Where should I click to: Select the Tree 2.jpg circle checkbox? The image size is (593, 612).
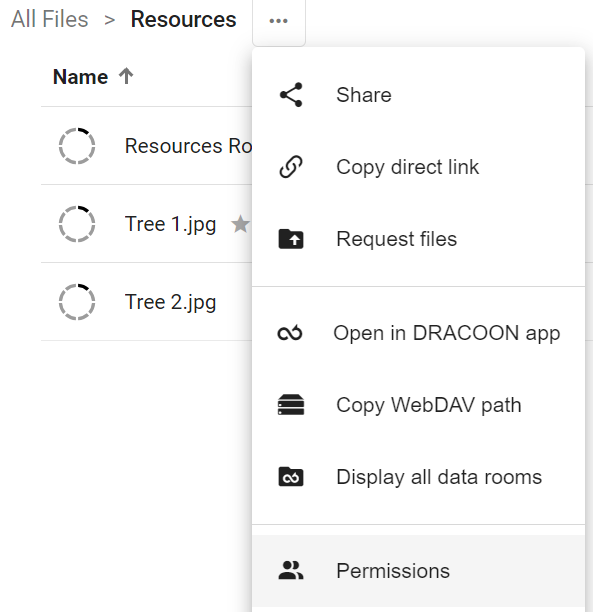click(x=77, y=302)
